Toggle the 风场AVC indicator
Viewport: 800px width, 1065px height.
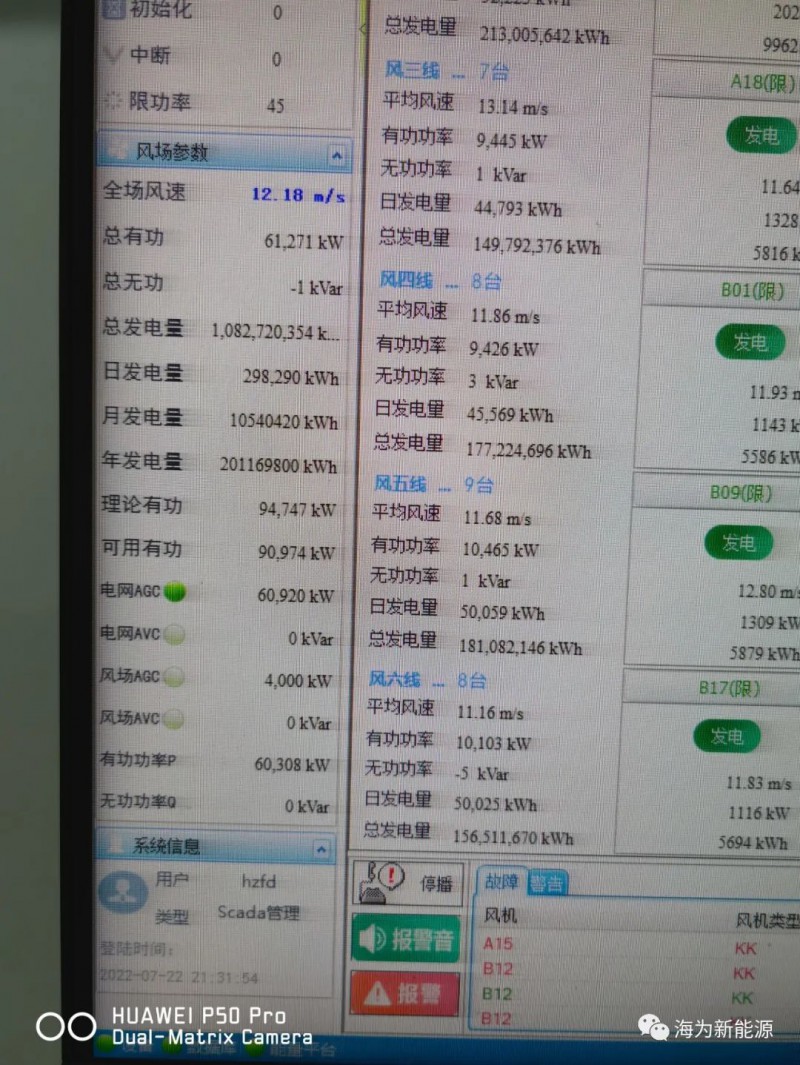pos(173,719)
